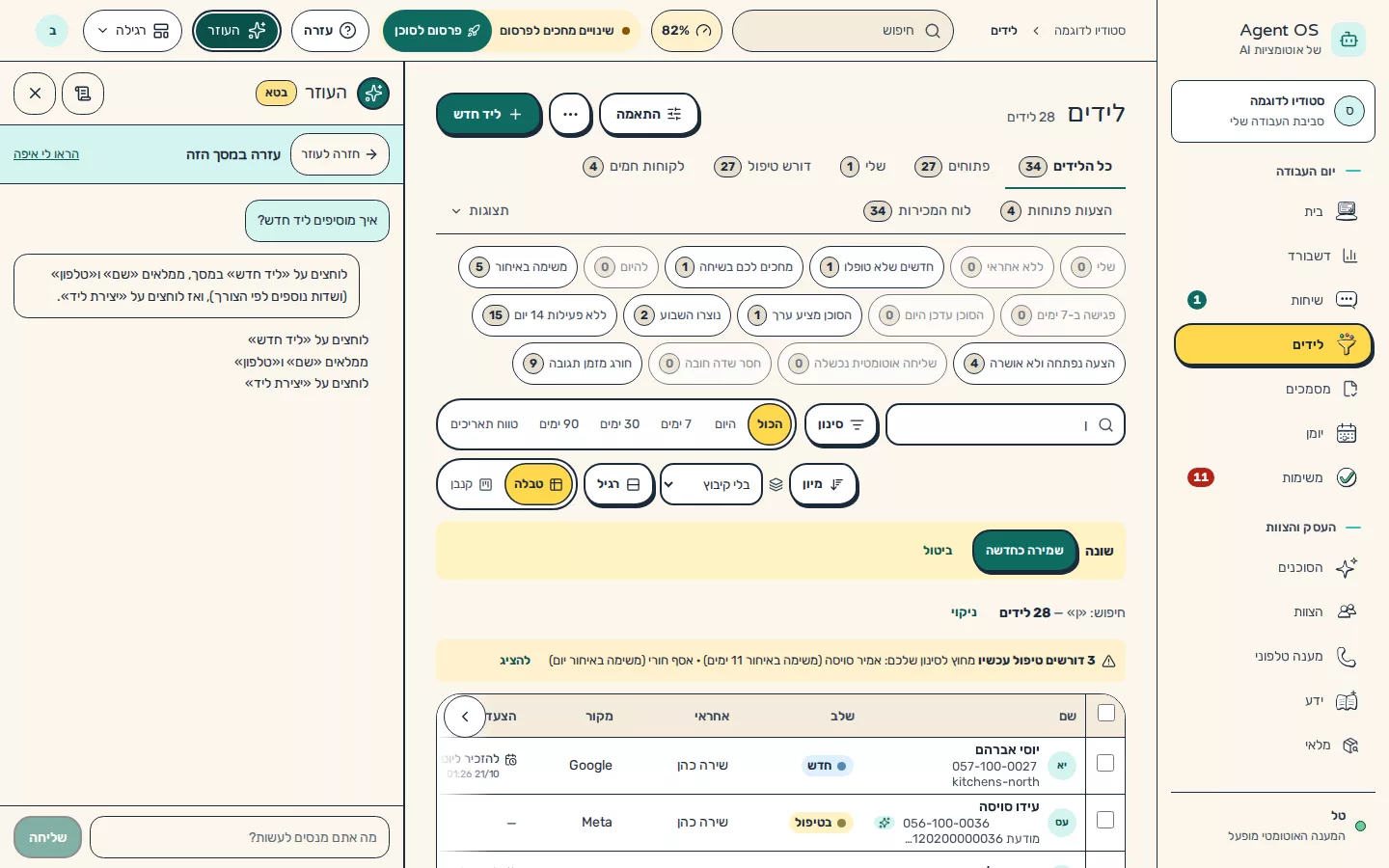Screen dimensions: 1389x868
Task: Switch to the דורש טיפול tab
Action: [762, 166]
